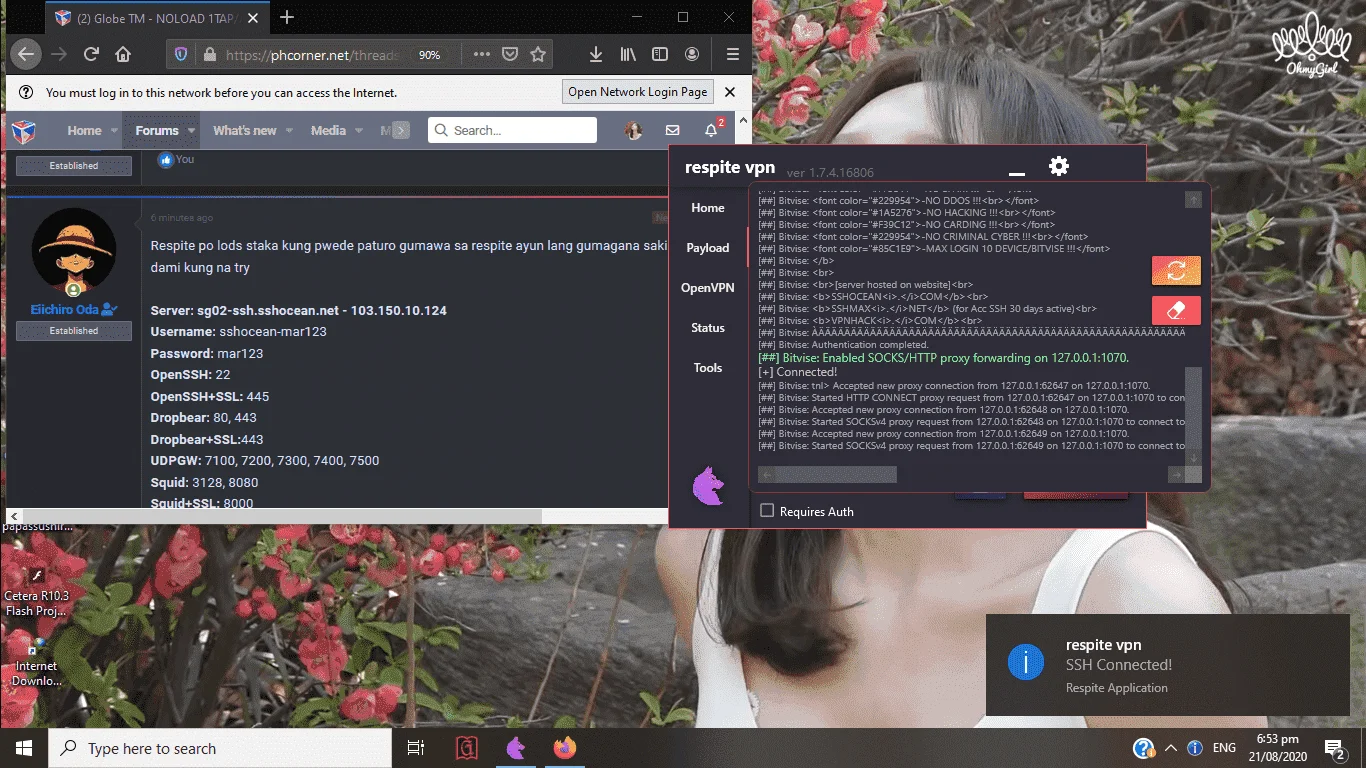Open Task View on the taskbar
The height and width of the screenshot is (768, 1366).
pos(416,748)
